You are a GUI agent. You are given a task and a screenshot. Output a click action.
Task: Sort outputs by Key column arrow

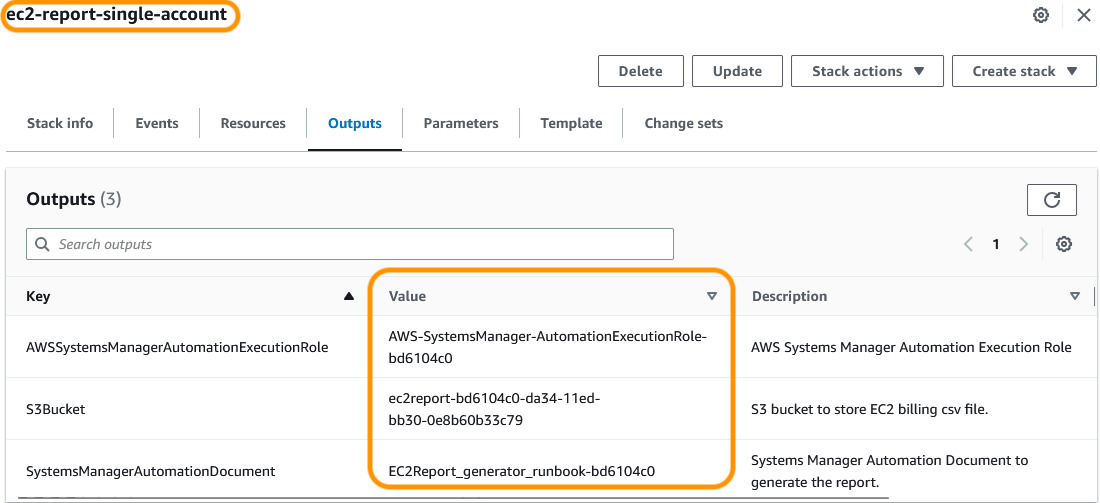coord(349,297)
